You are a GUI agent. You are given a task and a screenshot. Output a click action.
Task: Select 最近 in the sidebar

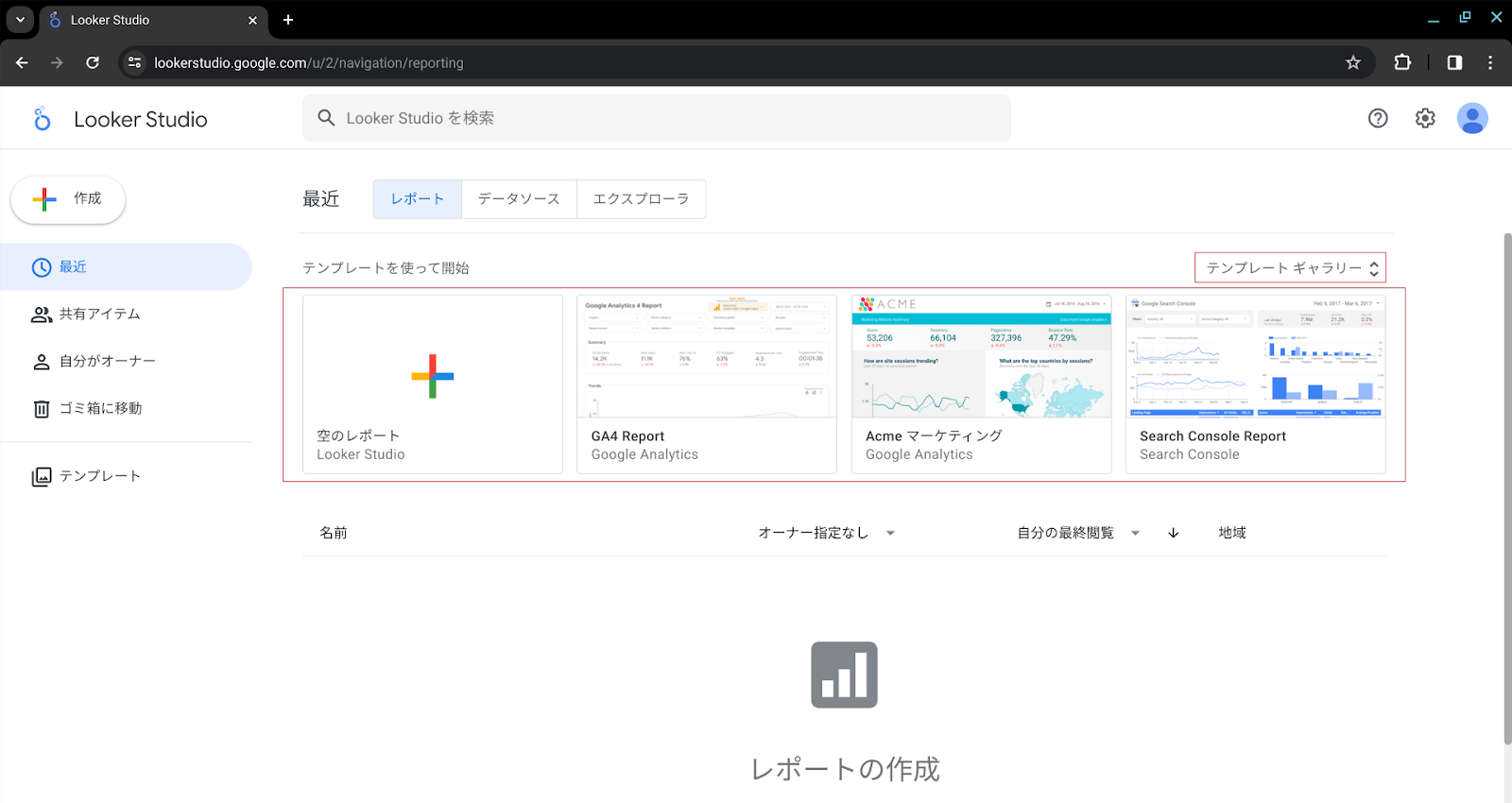pos(126,267)
